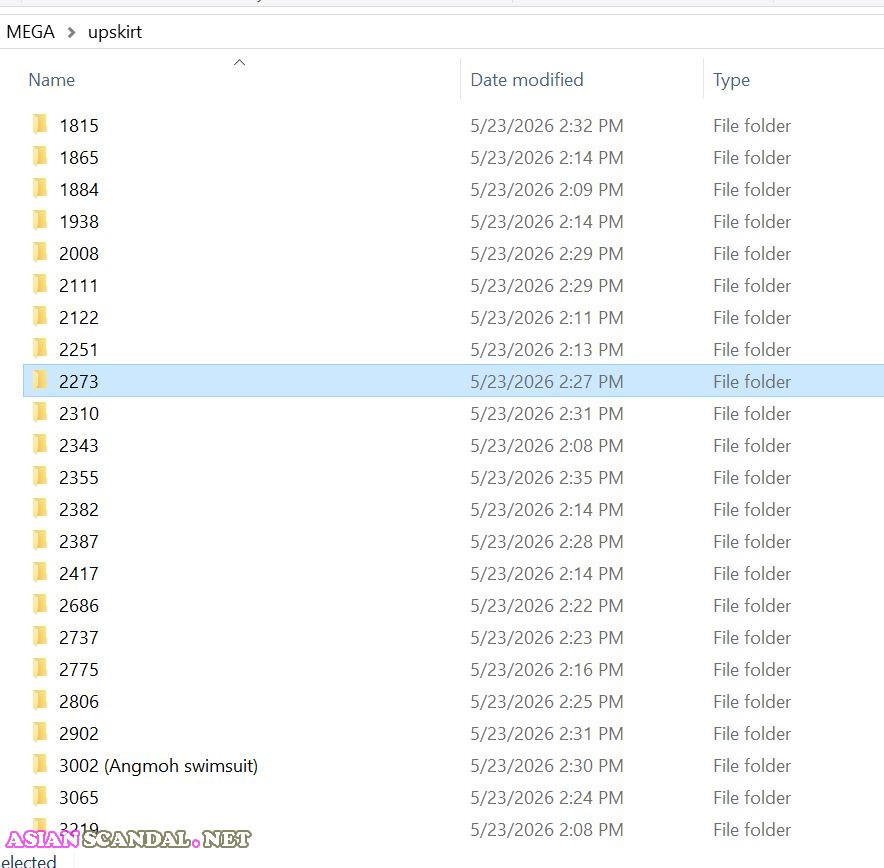
Task: Click the folder icon for 1884
Action: [40, 188]
